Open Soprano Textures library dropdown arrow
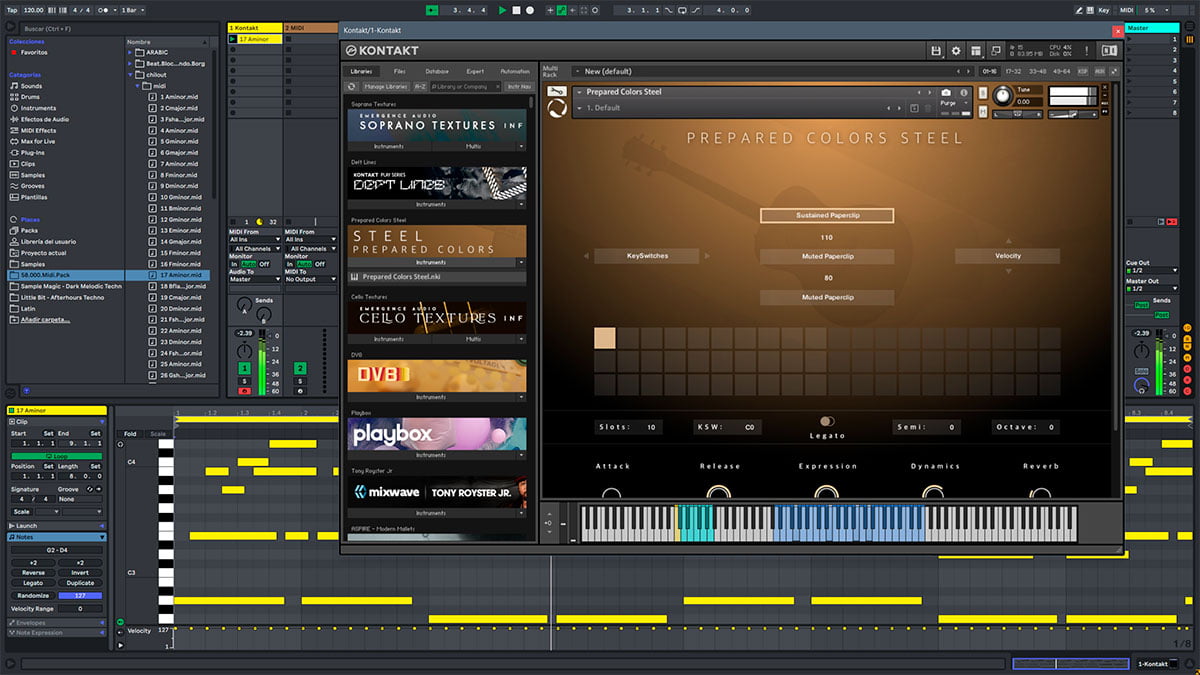The image size is (1200, 675). click(521, 146)
